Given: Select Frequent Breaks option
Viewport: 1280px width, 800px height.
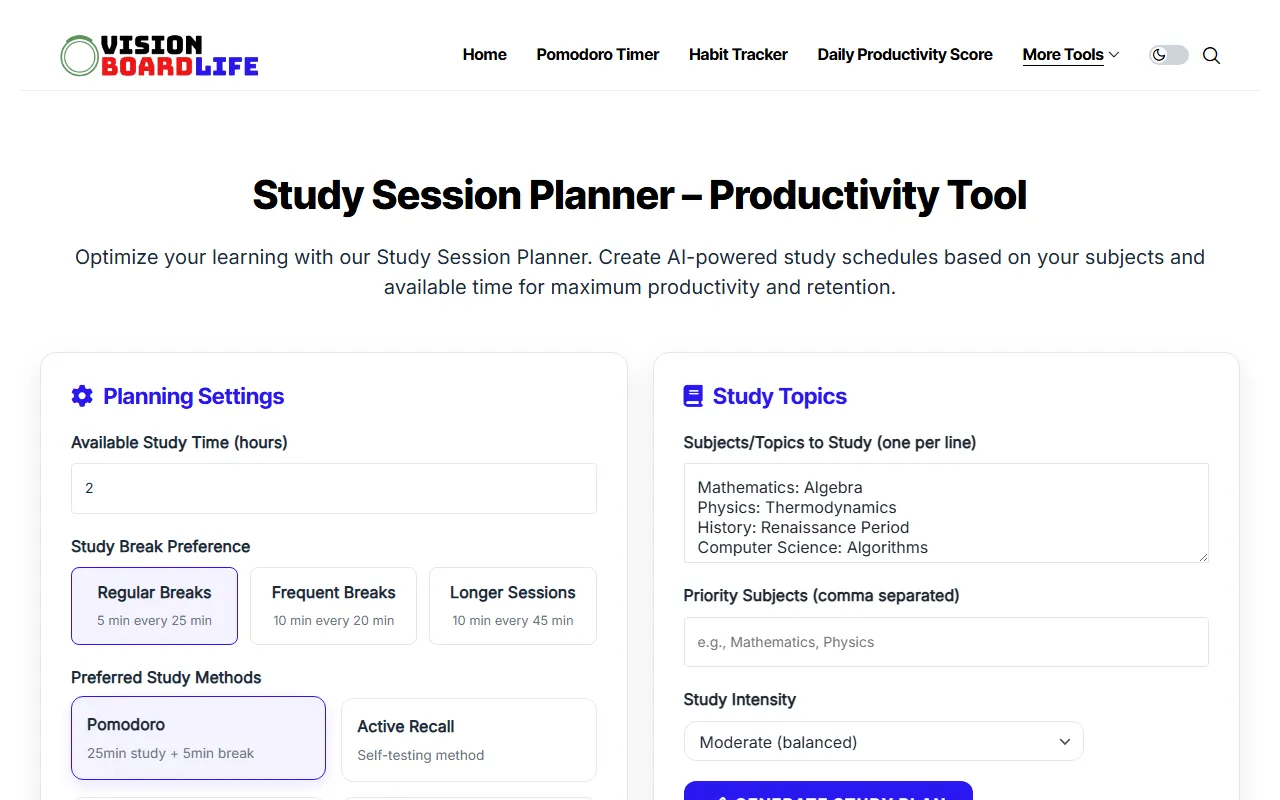Looking at the screenshot, I should point(333,606).
